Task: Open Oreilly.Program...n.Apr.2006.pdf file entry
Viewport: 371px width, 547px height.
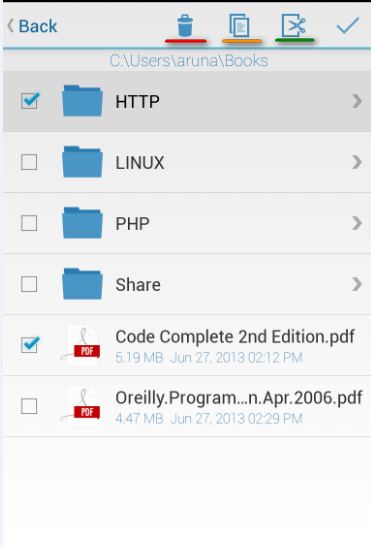Action: [x=187, y=406]
